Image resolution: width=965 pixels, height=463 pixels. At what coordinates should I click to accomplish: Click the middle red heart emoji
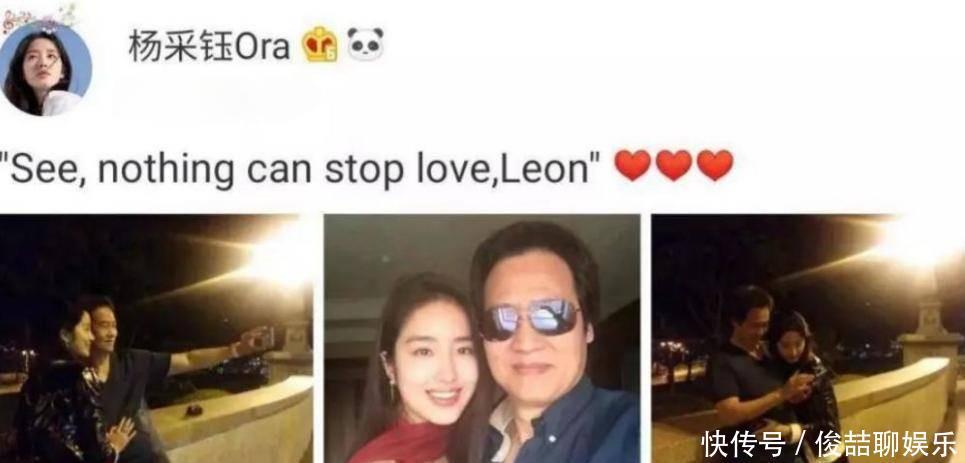coord(674,165)
